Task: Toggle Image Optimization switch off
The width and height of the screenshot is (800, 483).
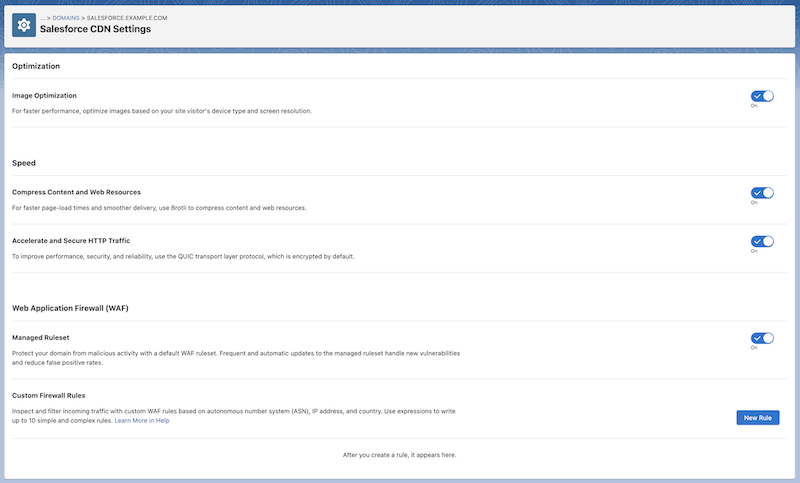Action: coord(762,96)
